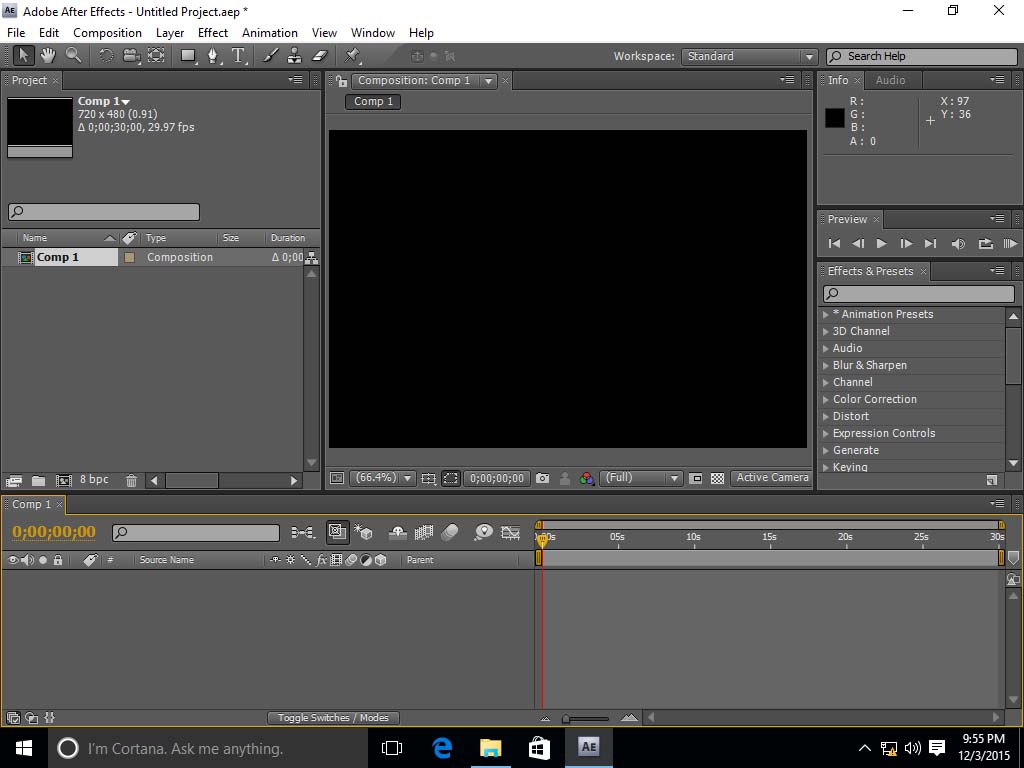Toggle Draft 3D in timeline
The width and height of the screenshot is (1024, 768).
(x=364, y=533)
